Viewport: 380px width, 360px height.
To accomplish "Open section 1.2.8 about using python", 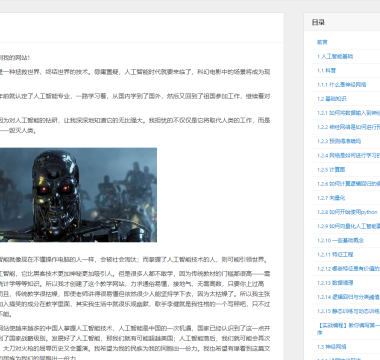I will [347, 212].
